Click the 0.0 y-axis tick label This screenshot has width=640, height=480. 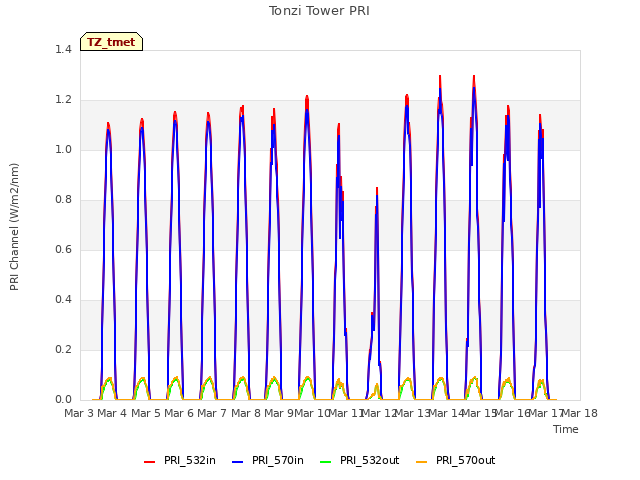pos(63,400)
